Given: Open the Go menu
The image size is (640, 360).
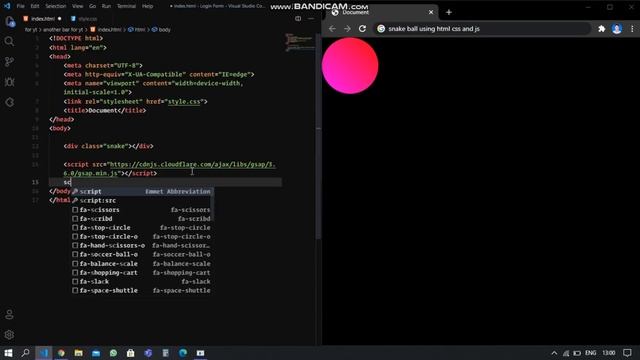Looking at the screenshot, I should click(x=93, y=6).
